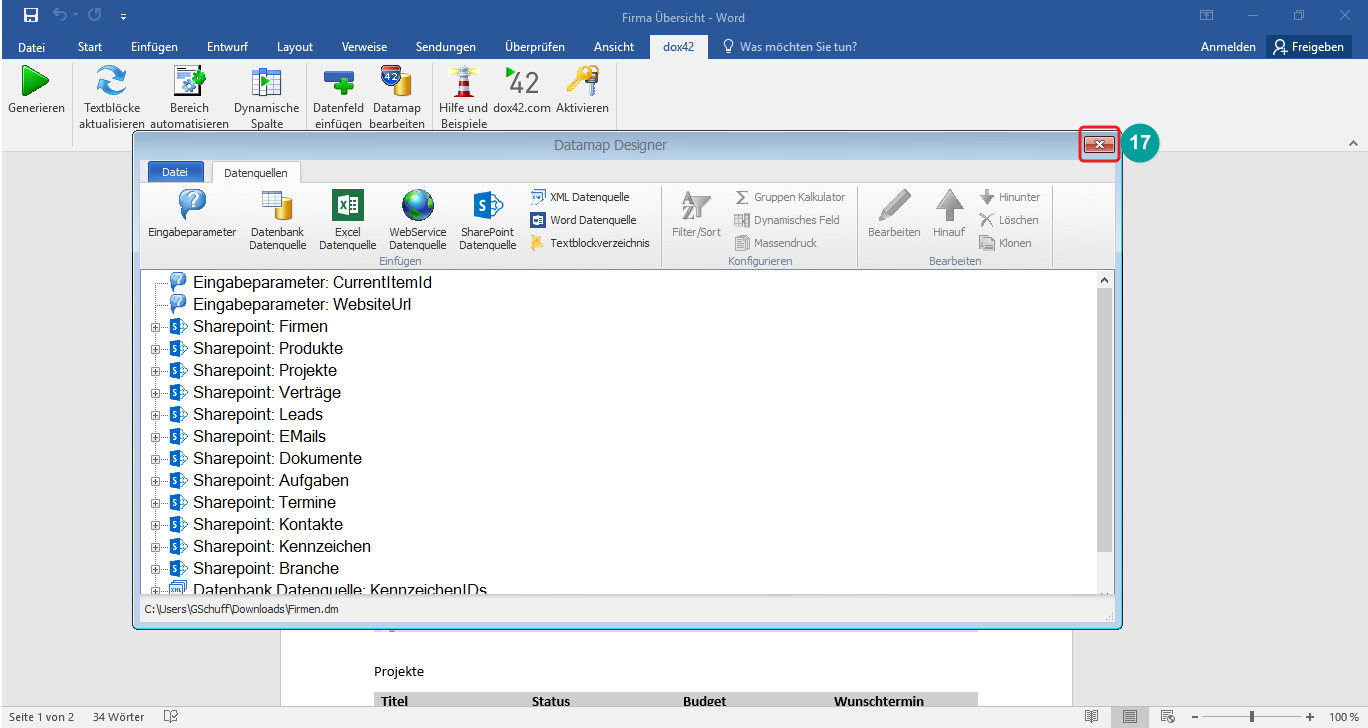
Task: Insert a Datenbank Datenquelle
Action: point(277,219)
